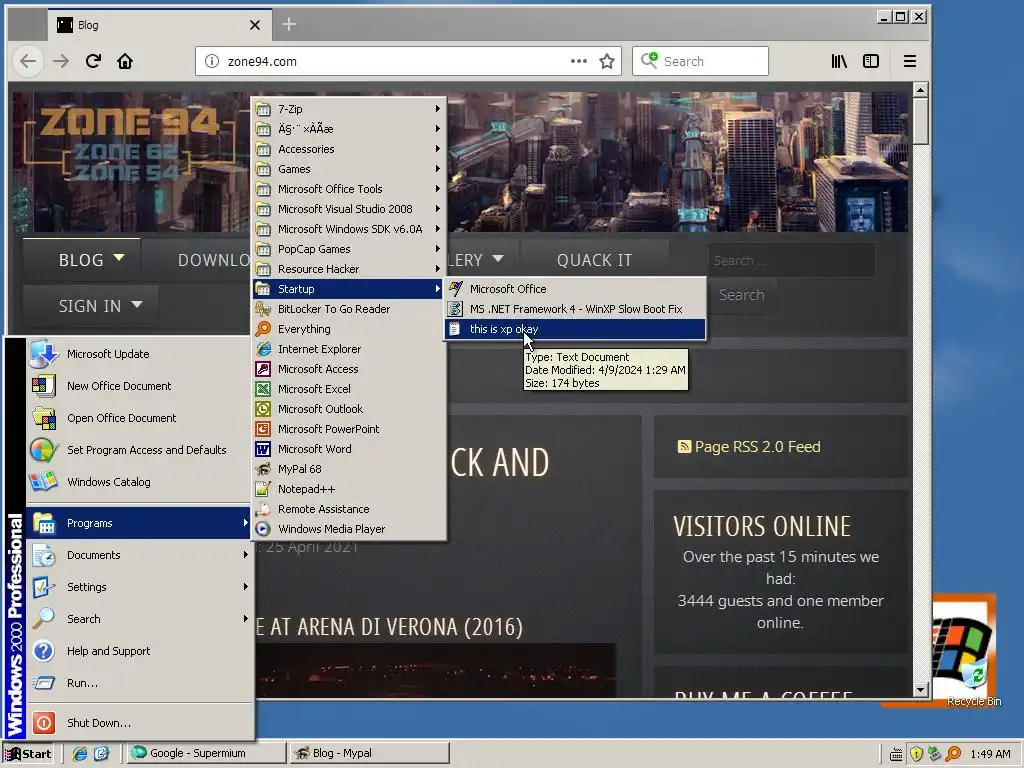Select Open Office Document in Start menu
This screenshot has height=768, width=1024.
click(138, 418)
